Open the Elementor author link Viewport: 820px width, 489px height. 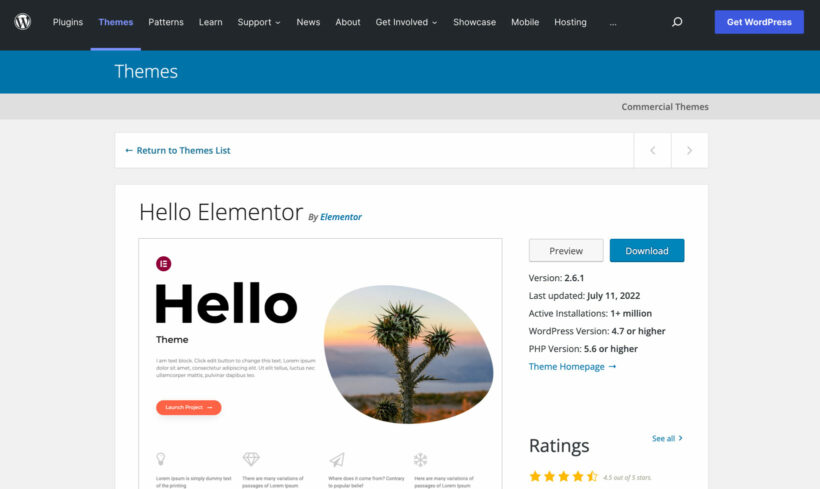tap(341, 217)
